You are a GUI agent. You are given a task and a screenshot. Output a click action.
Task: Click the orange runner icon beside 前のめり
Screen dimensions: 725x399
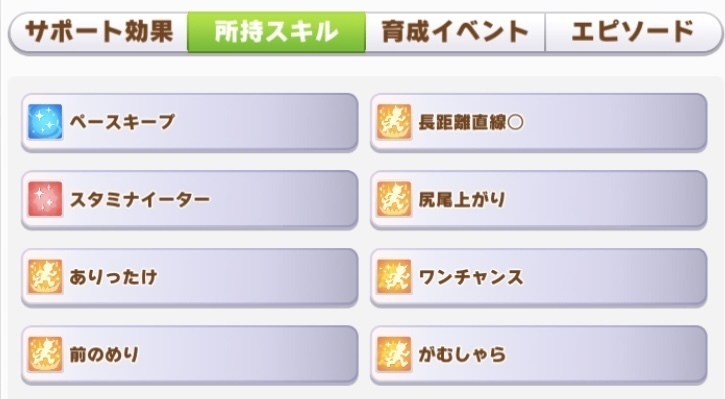click(x=45, y=355)
